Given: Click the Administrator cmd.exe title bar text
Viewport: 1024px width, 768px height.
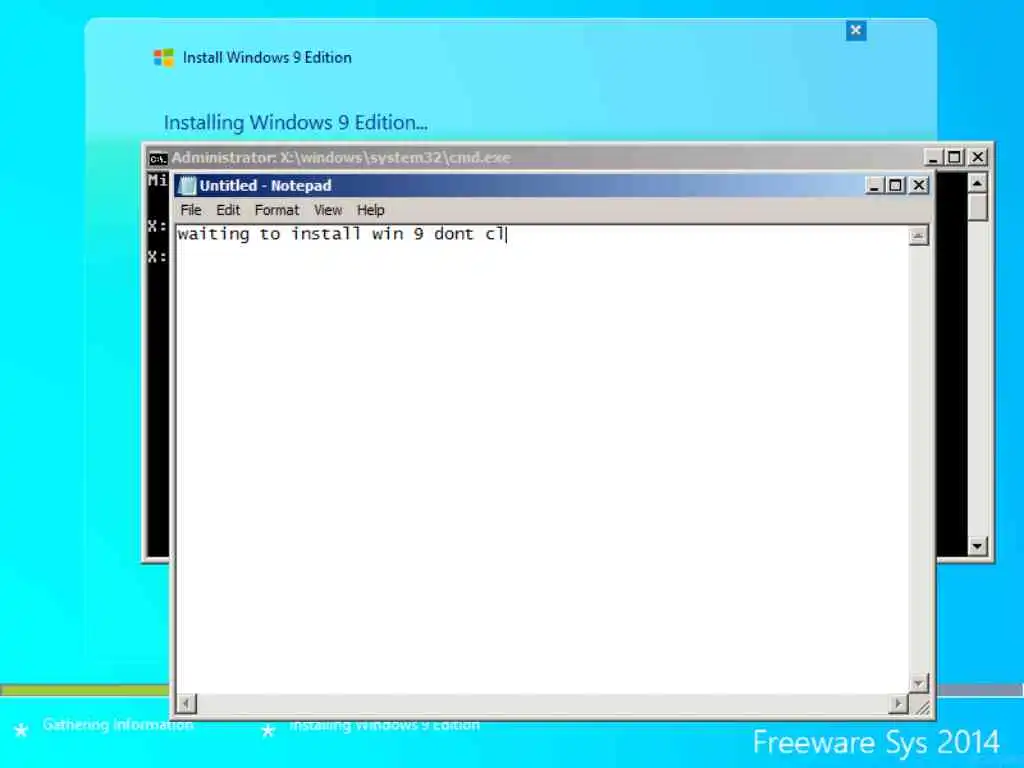Looking at the screenshot, I should pyautogui.click(x=341, y=157).
